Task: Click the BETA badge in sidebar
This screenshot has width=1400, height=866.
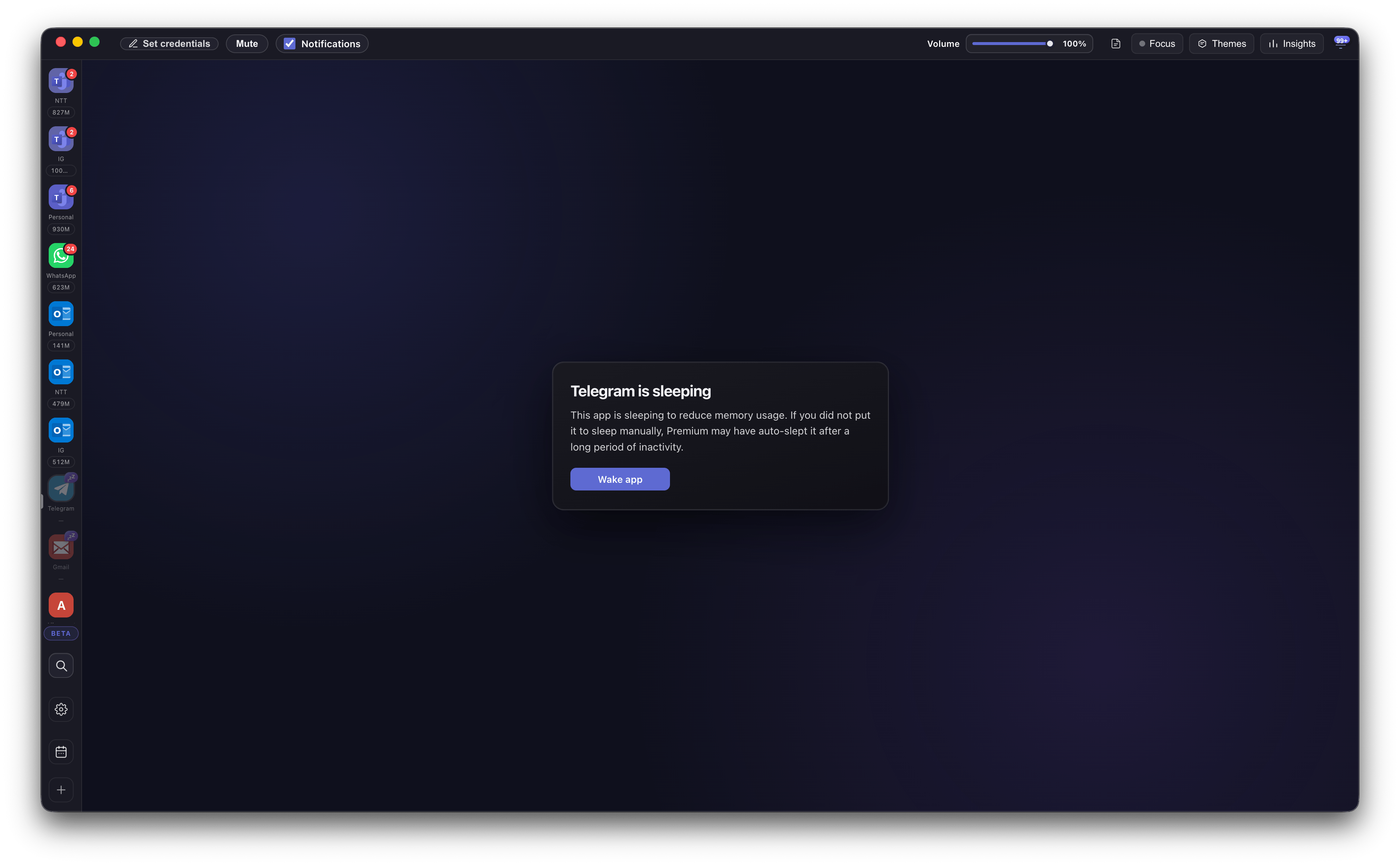Action: (61, 634)
